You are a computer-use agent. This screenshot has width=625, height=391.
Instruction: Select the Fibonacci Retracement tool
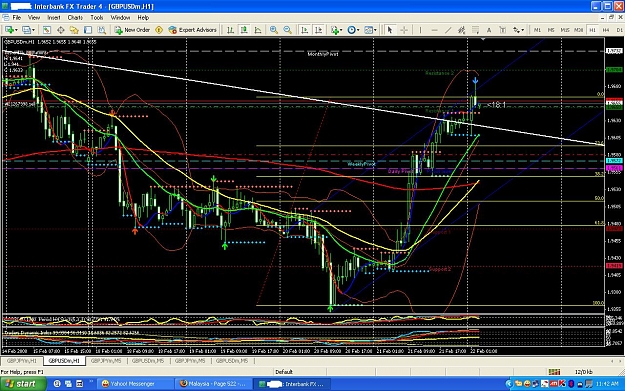[x=475, y=30]
